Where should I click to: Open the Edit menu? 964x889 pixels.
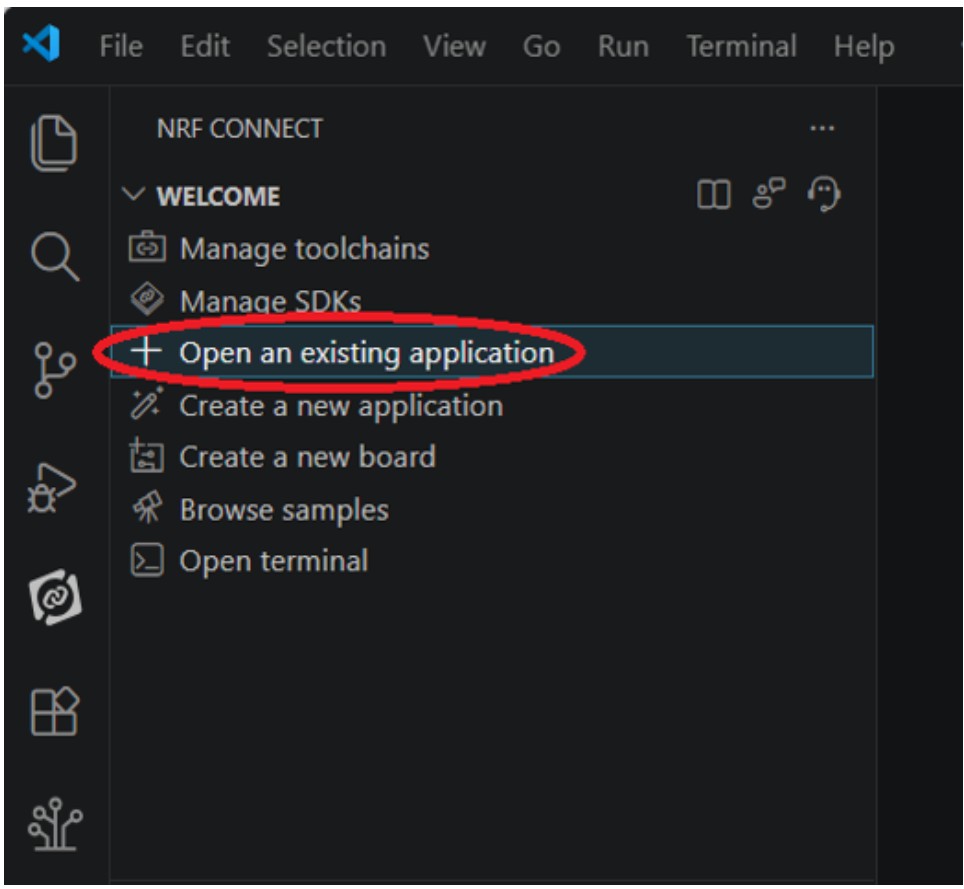pos(205,46)
